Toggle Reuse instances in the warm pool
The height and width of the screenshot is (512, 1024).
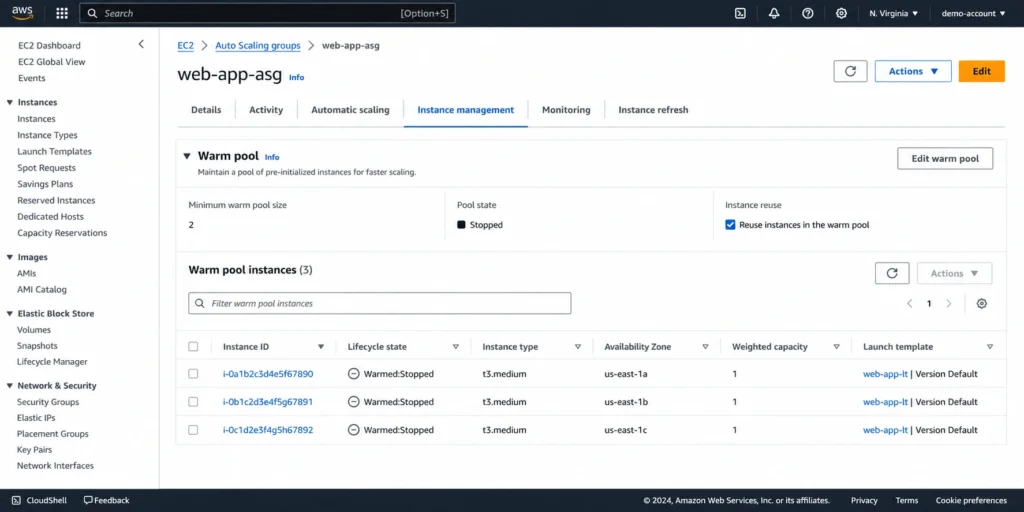pos(730,225)
